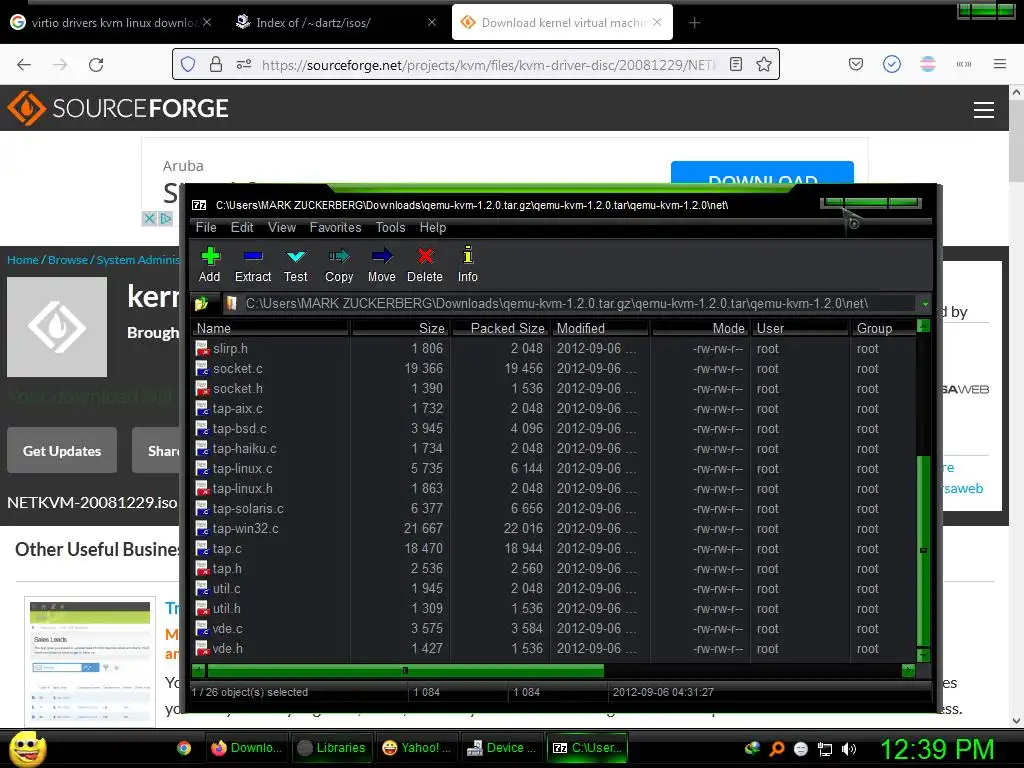The width and height of the screenshot is (1024, 768).
Task: Toggle Firefox reader view icon
Action: point(736,64)
